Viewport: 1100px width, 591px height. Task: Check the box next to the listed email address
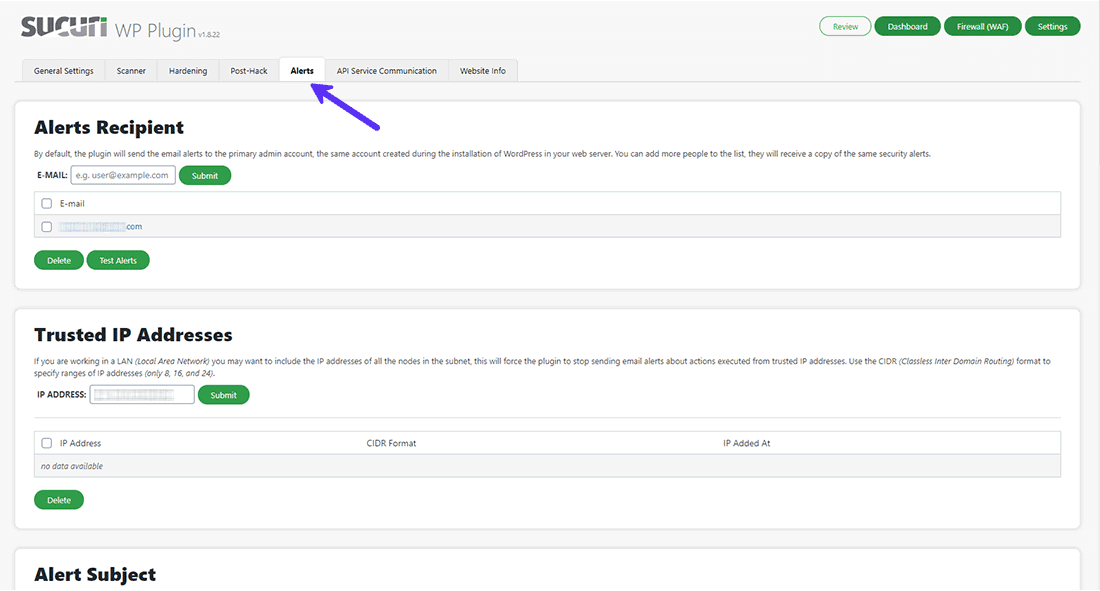click(46, 226)
